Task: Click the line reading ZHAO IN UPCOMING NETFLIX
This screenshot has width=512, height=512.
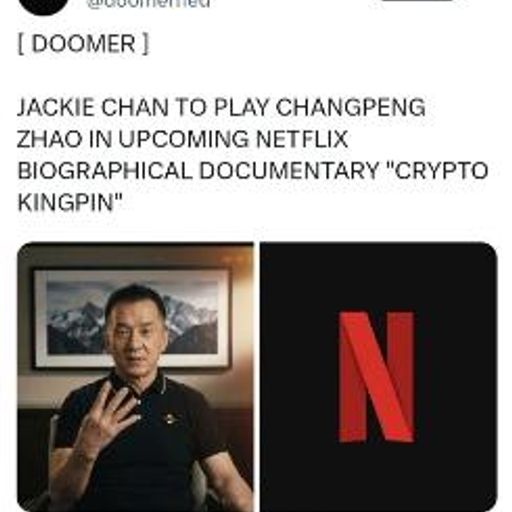Action: (x=183, y=139)
